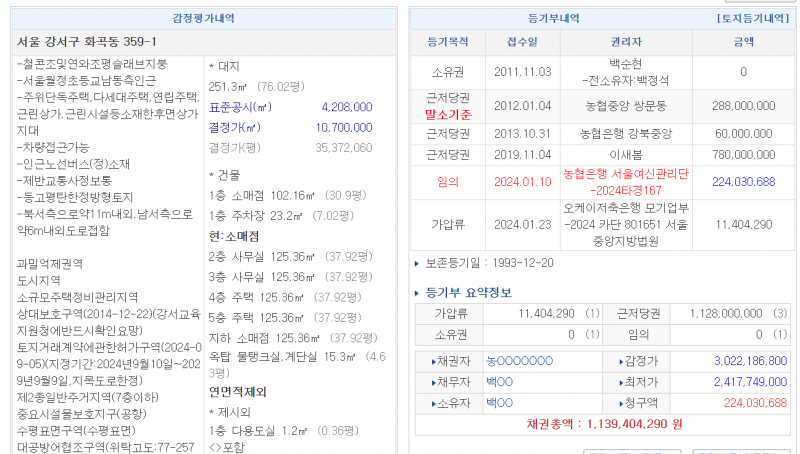
Task: Click the 표준공시(㎡) link
Action: click(240, 107)
